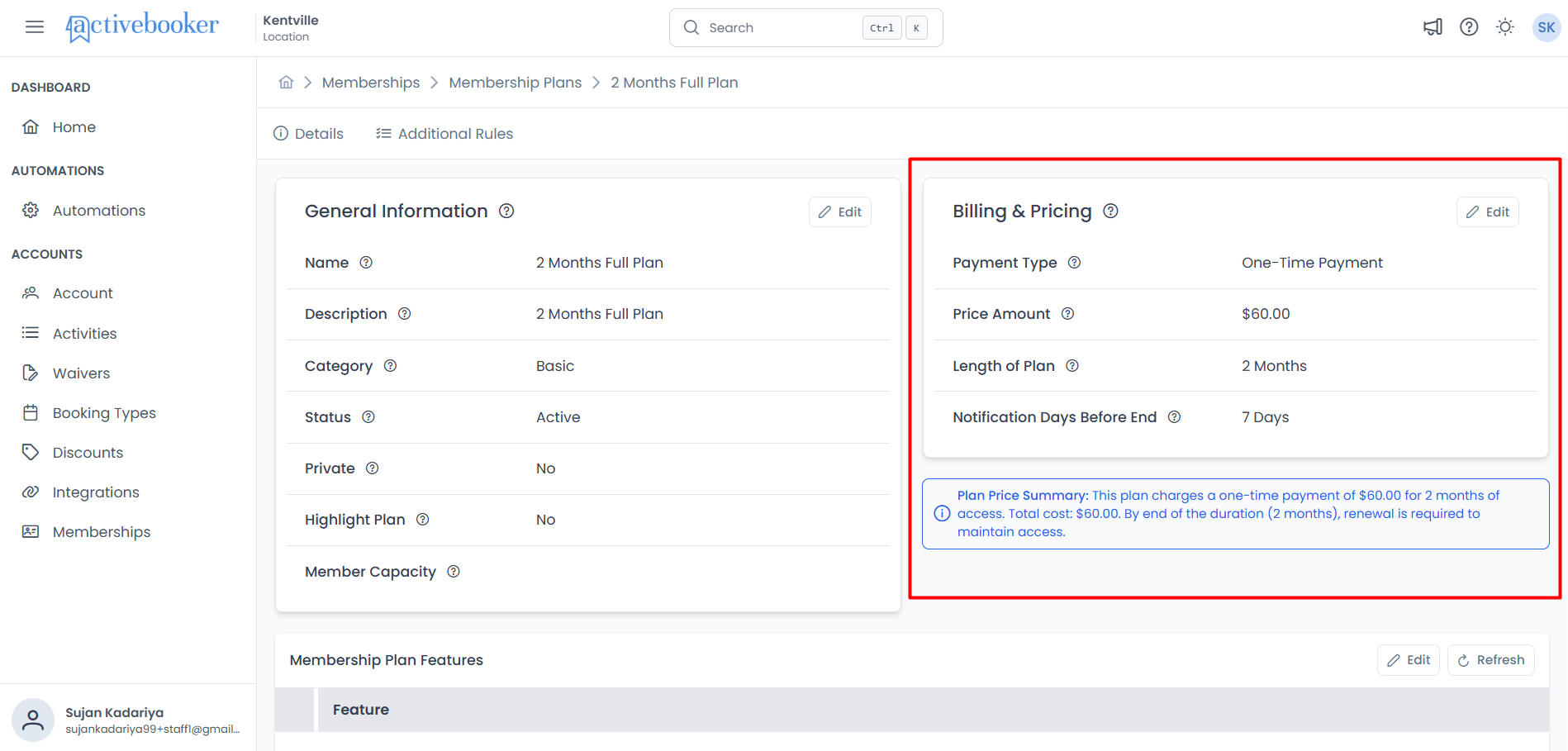Click the help icon next to Price Amount
The width and height of the screenshot is (1568, 751).
coord(1068,314)
